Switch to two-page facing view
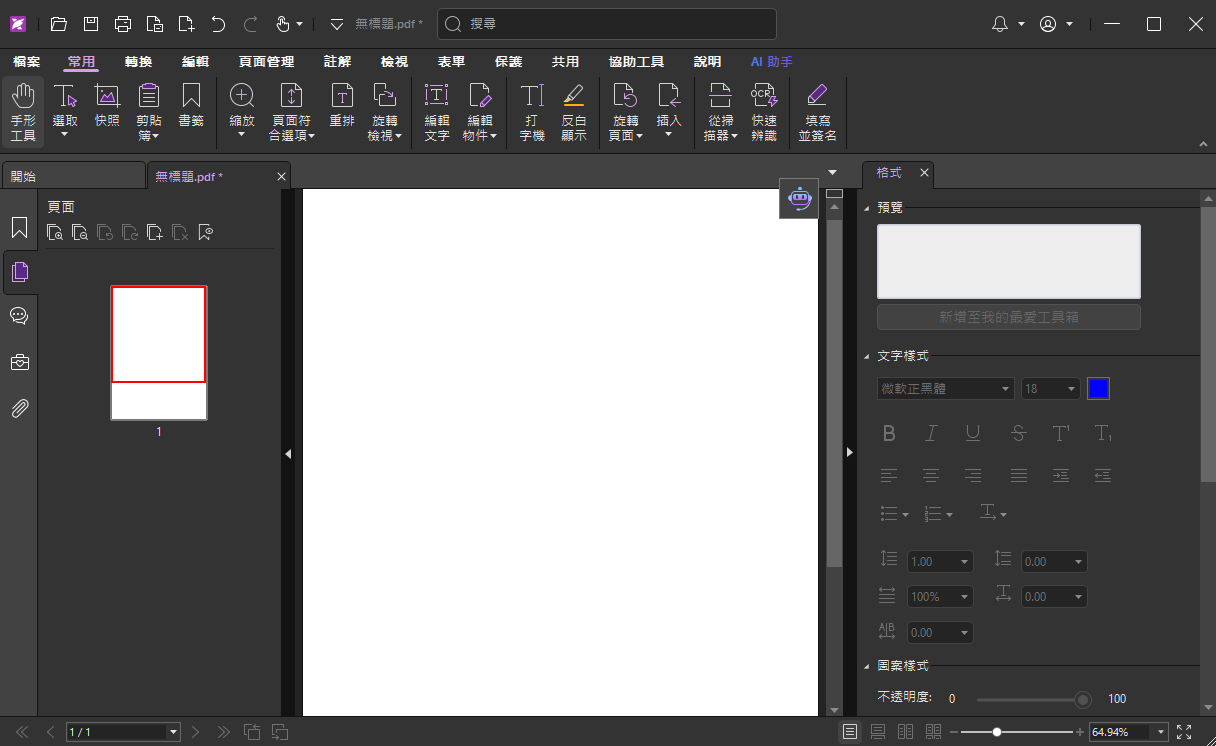This screenshot has width=1216, height=746. 906,732
